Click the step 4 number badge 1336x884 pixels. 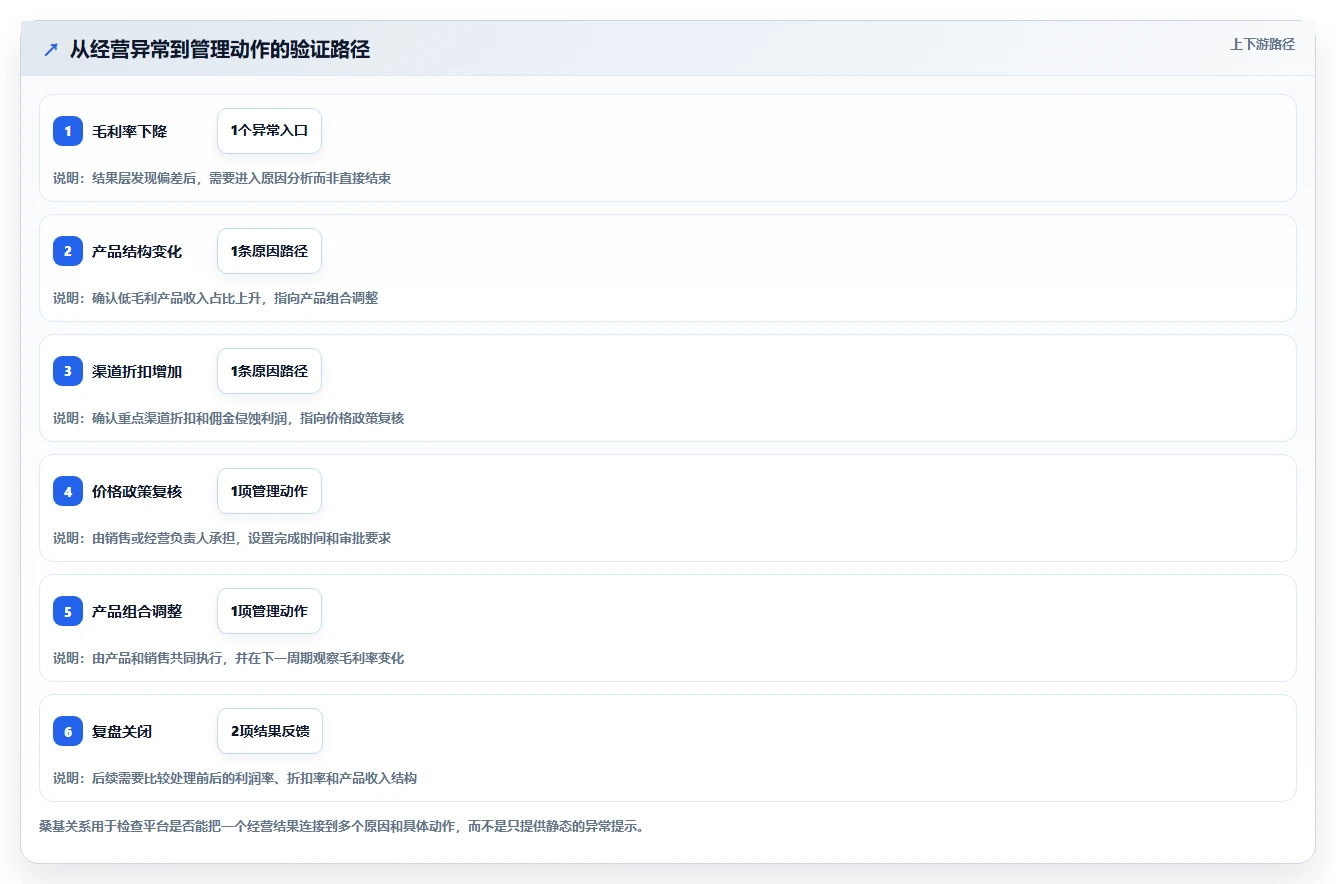(x=68, y=491)
